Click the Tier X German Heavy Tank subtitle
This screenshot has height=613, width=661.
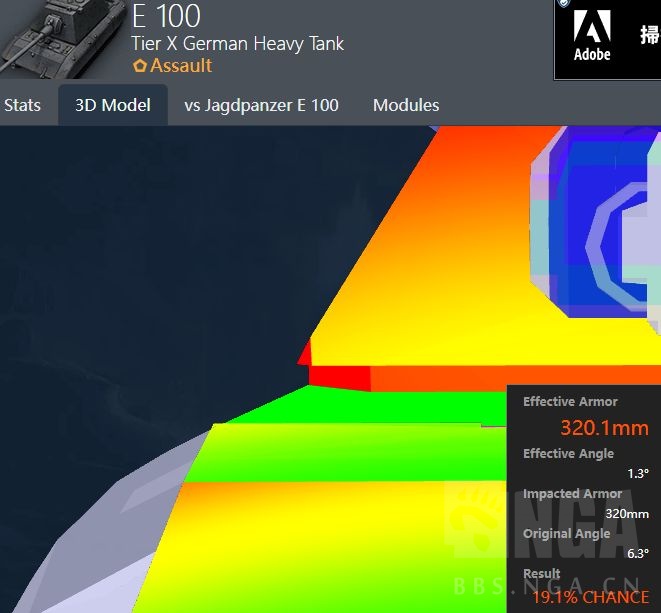pos(238,43)
